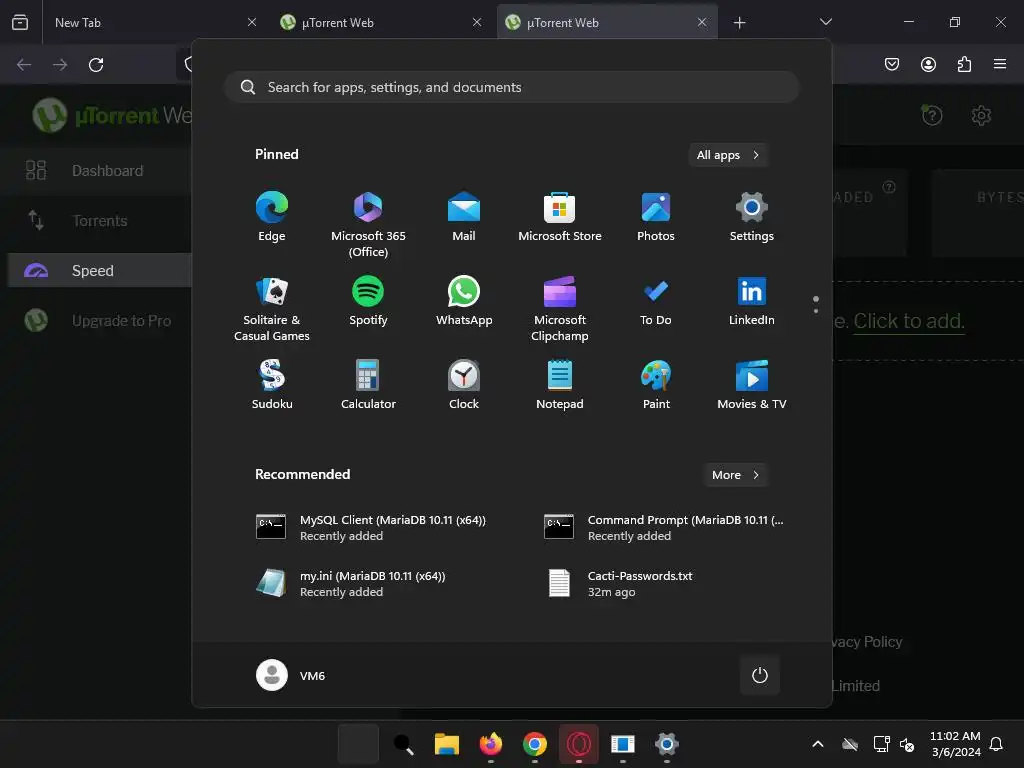Select Speed in µTorrent sidebar
1024x768 pixels.
pyautogui.click(x=99, y=270)
